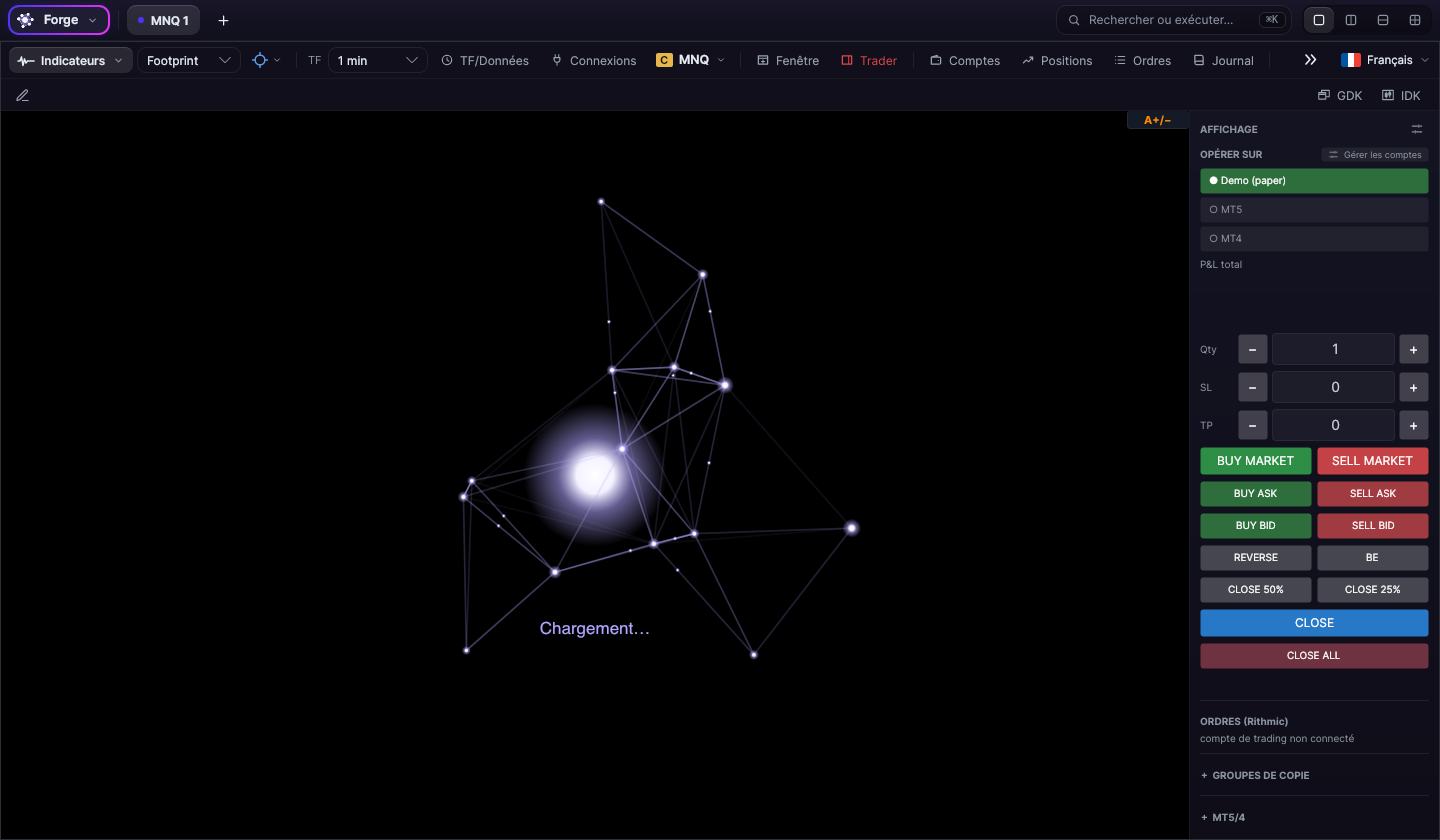
Task: Activate the pencil drawing tool
Action: click(22, 95)
